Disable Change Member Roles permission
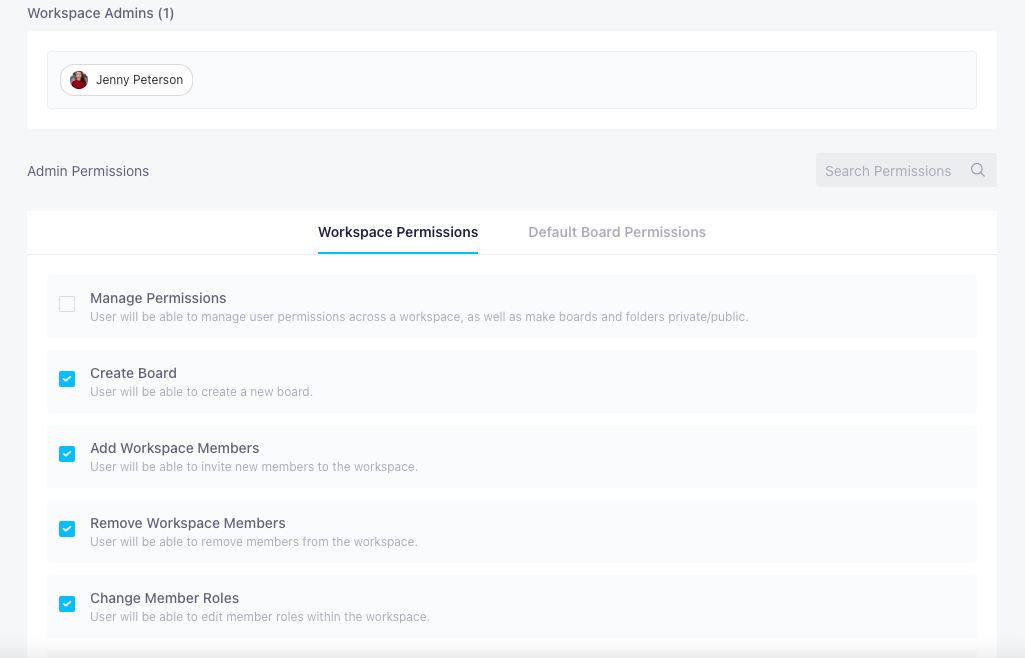This screenshot has height=658, width=1025. coord(67,604)
